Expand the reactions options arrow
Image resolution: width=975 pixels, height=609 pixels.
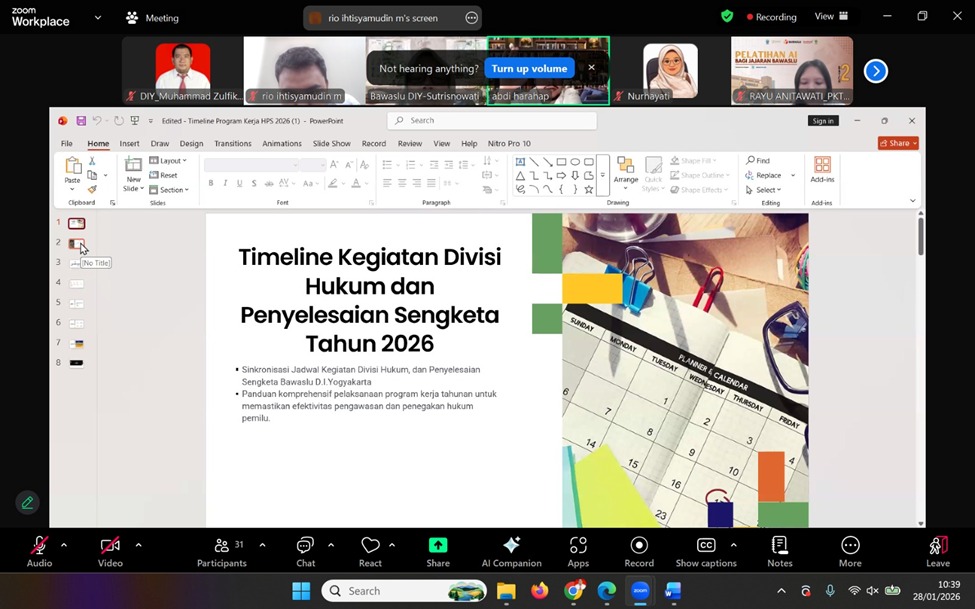[x=392, y=545]
